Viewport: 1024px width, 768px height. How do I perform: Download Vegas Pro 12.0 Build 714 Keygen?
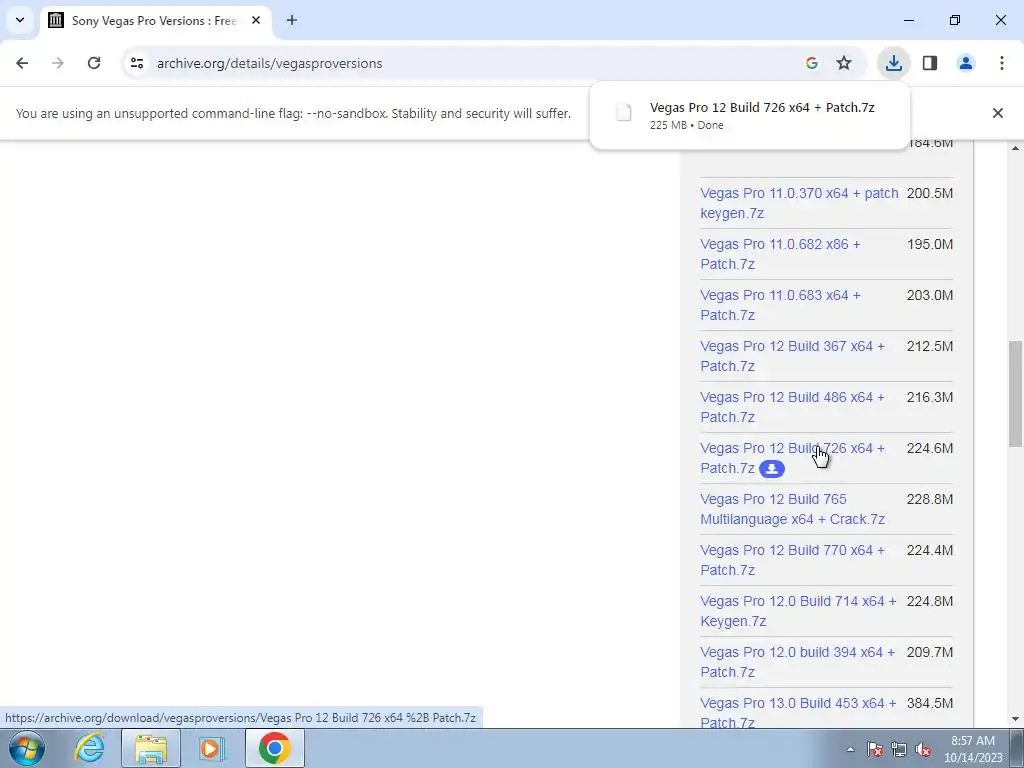click(x=798, y=611)
